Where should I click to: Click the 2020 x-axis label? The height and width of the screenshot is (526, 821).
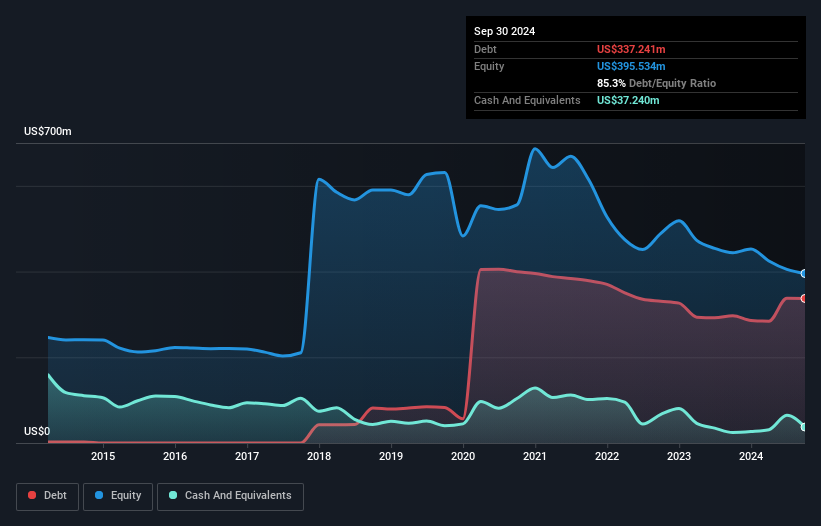pos(463,456)
